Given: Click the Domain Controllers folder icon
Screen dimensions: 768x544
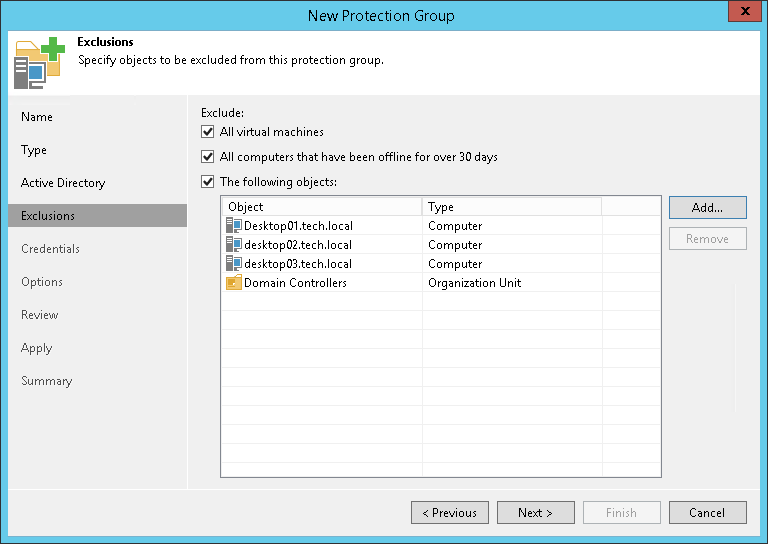Looking at the screenshot, I should (234, 283).
